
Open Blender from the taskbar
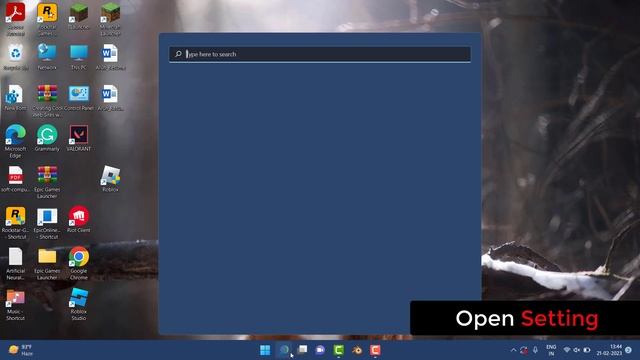point(357,350)
